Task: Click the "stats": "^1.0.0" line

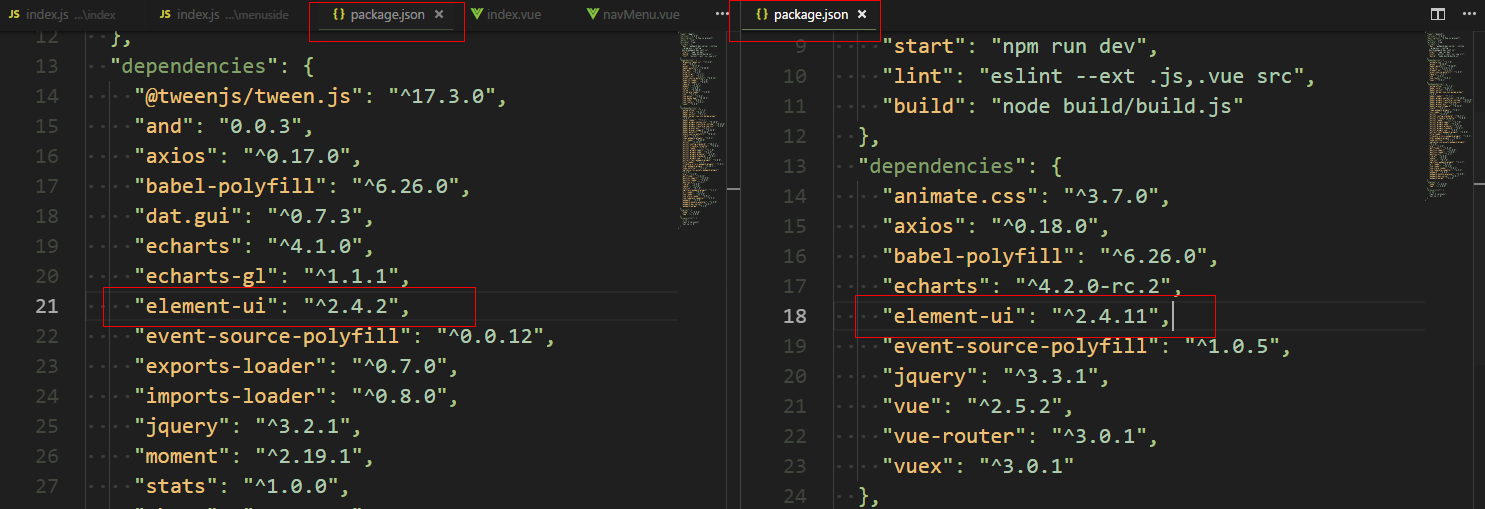Action: tap(241, 486)
